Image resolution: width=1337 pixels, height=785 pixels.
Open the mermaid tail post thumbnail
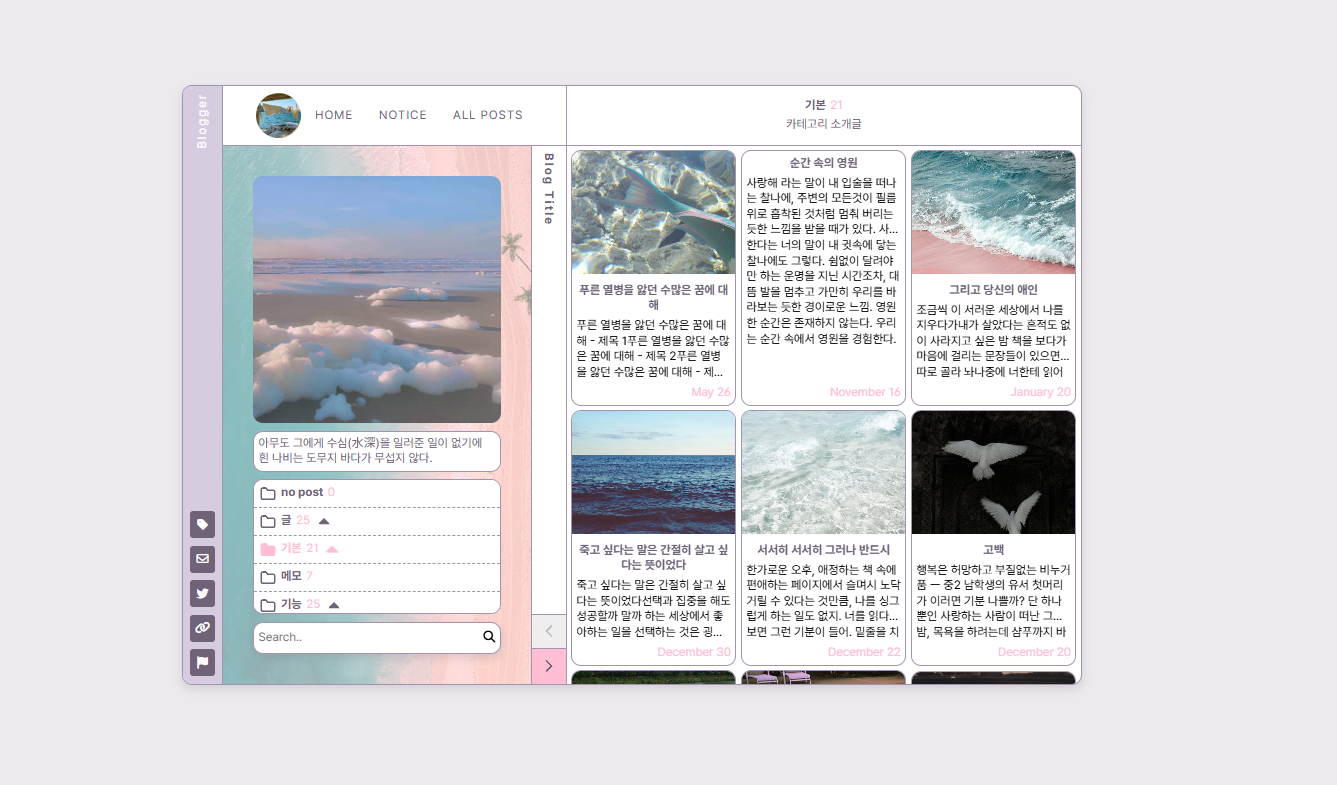653,212
